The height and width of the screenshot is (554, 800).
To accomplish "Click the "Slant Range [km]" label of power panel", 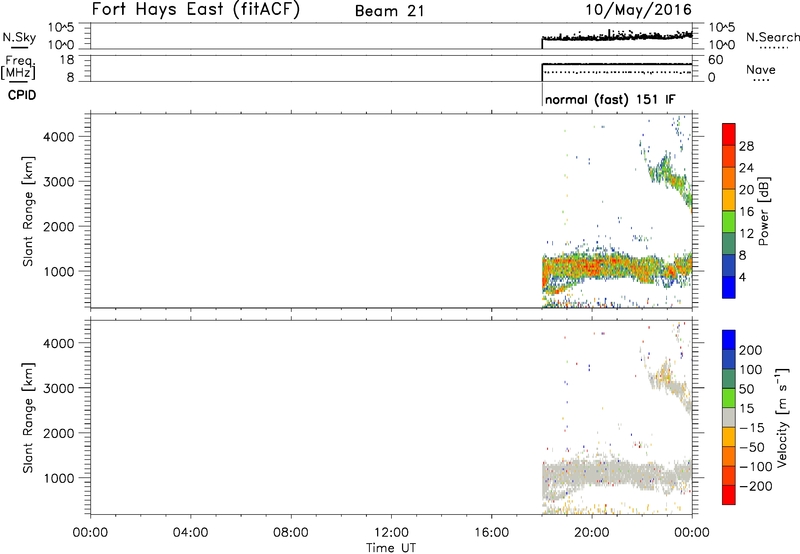I will (28, 211).
